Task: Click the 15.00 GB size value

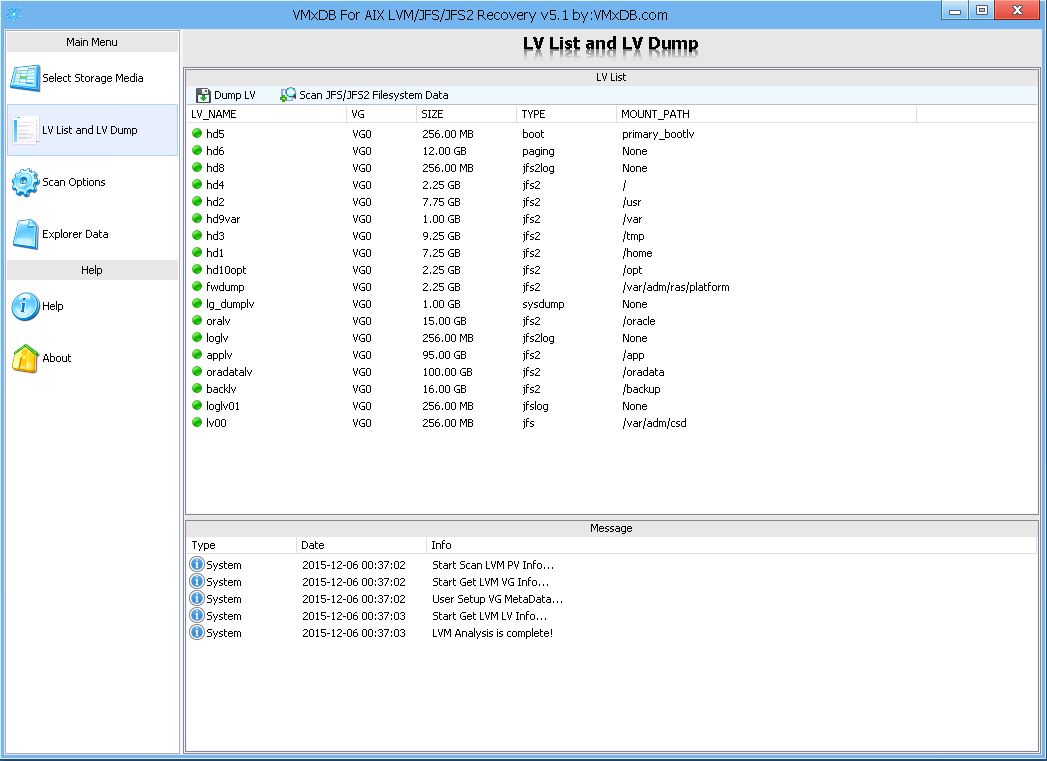Action: point(445,321)
